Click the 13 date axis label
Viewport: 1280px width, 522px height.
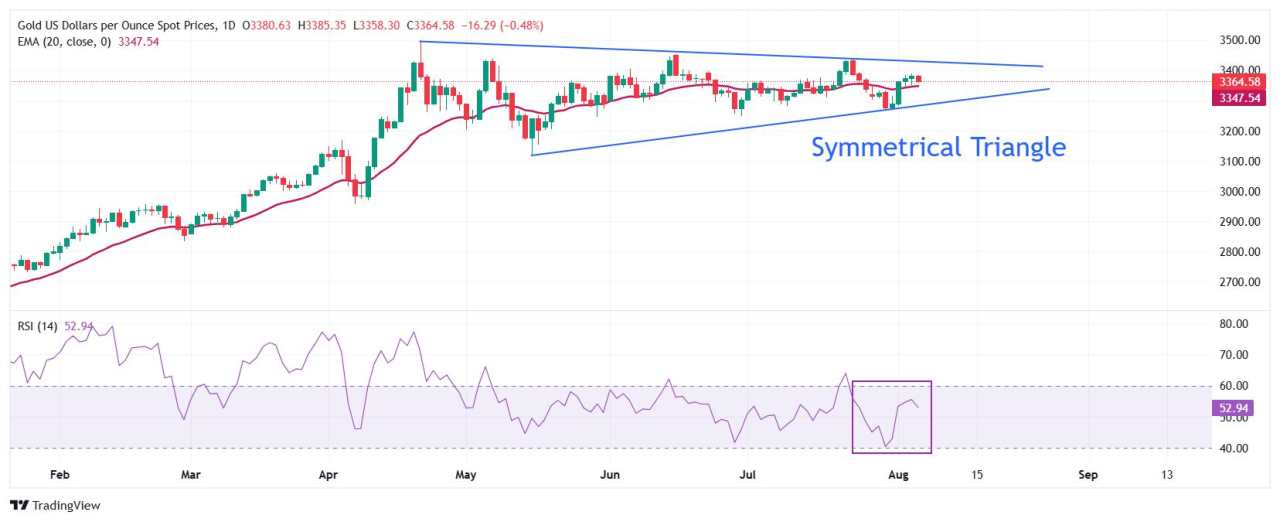(1167, 475)
